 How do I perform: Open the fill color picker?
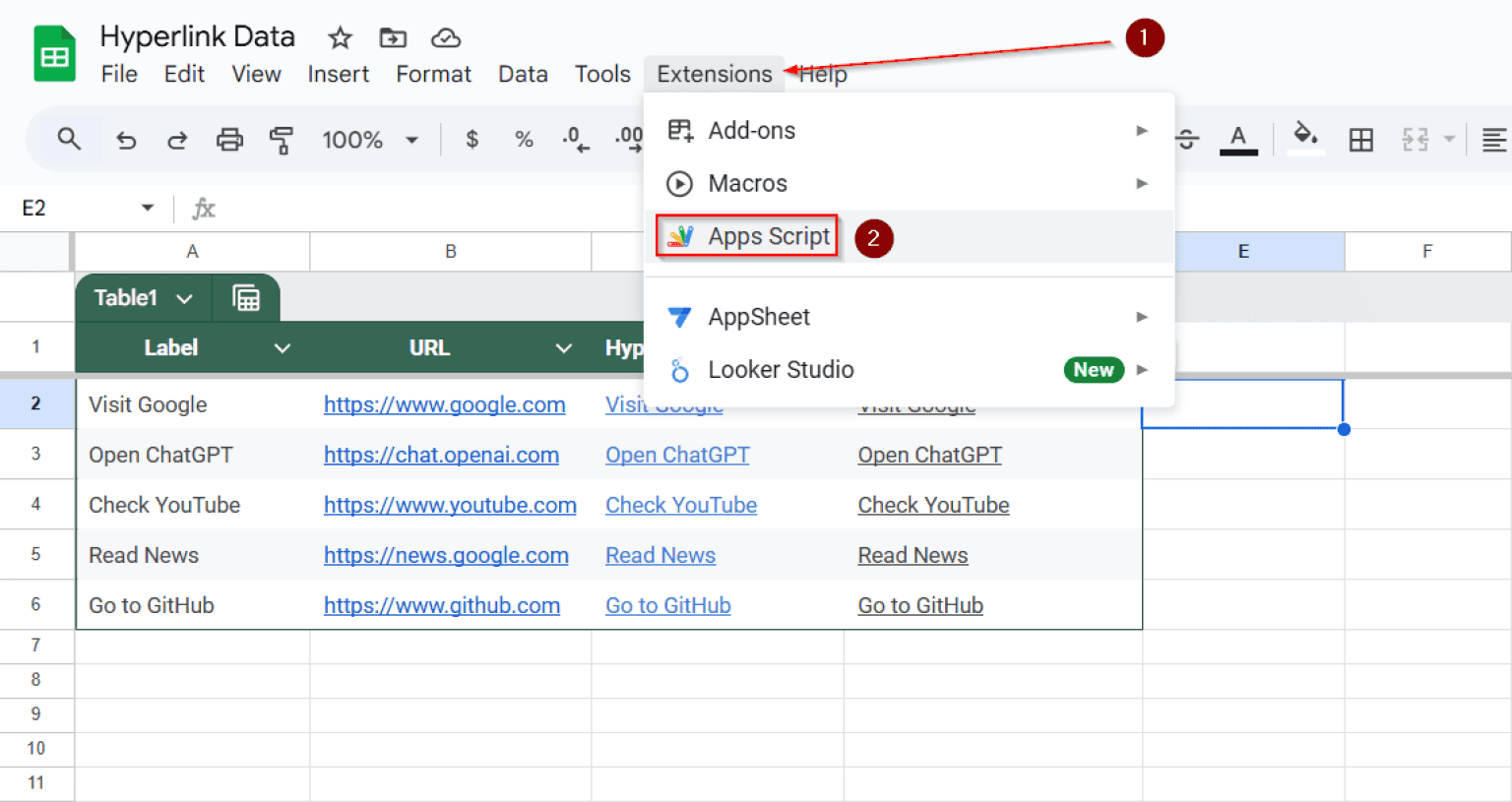click(x=1304, y=139)
